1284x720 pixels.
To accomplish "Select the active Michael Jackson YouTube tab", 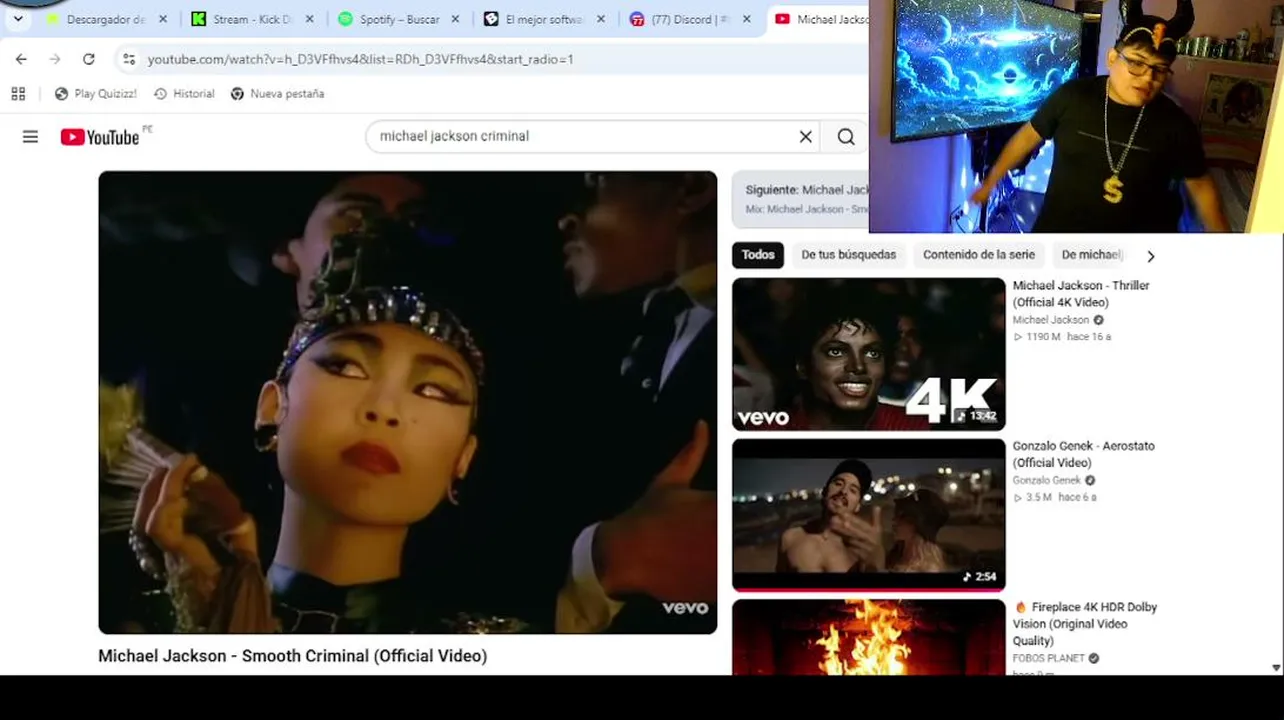I will (x=820, y=19).
